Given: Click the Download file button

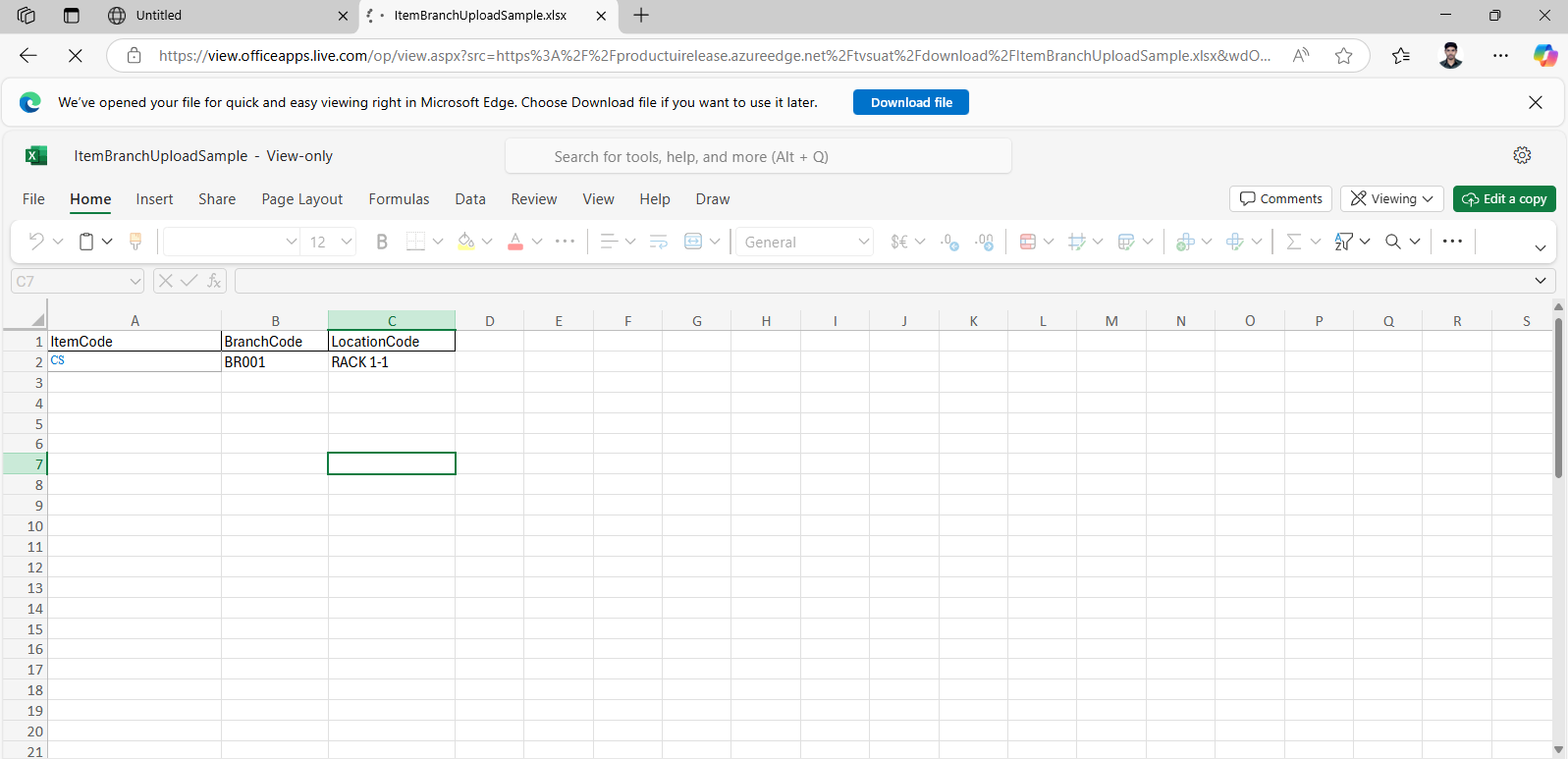Looking at the screenshot, I should pos(910,102).
